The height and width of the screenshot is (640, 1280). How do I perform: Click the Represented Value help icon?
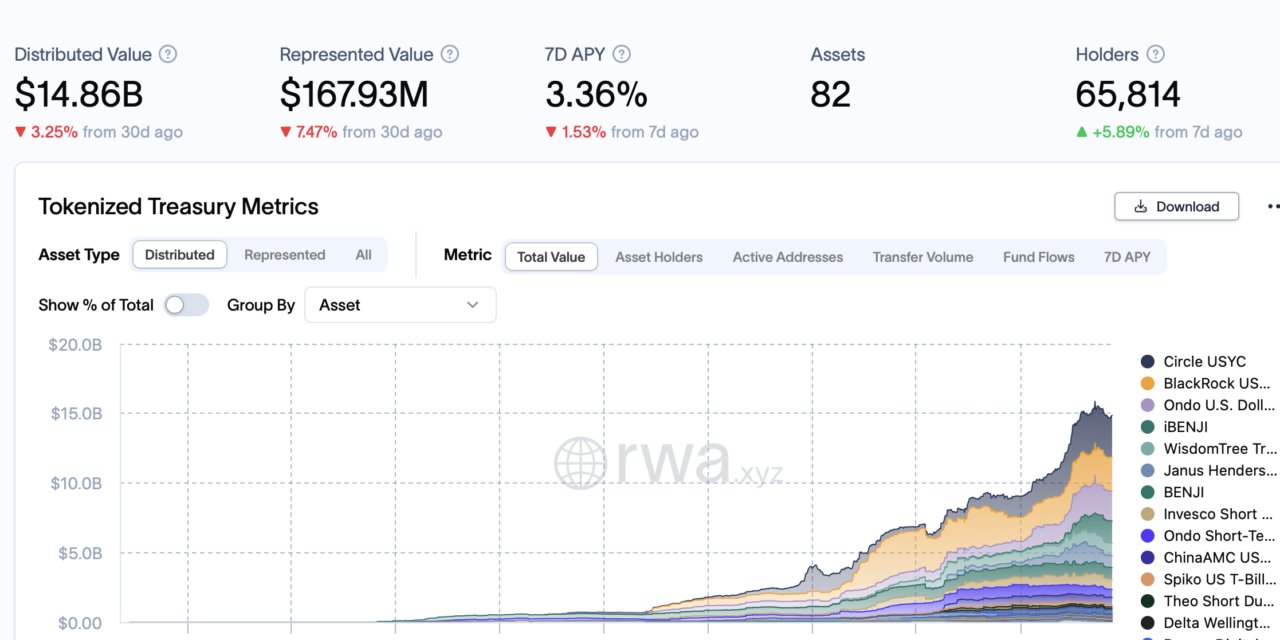[x=450, y=54]
